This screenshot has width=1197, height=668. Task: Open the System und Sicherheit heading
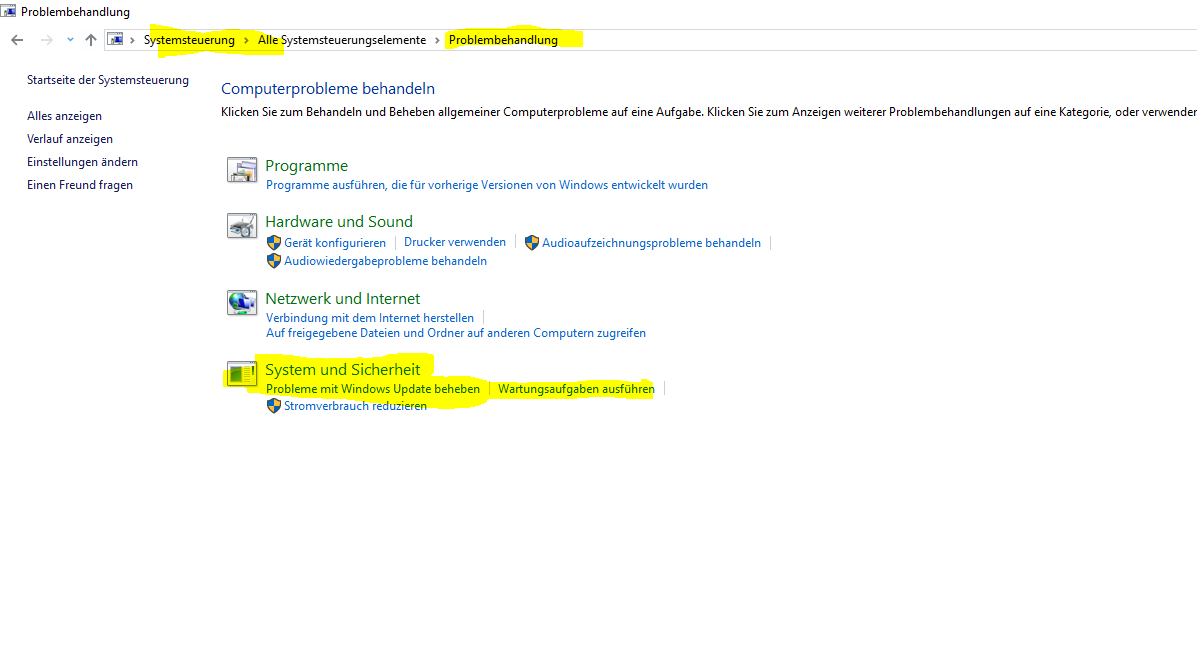click(343, 369)
